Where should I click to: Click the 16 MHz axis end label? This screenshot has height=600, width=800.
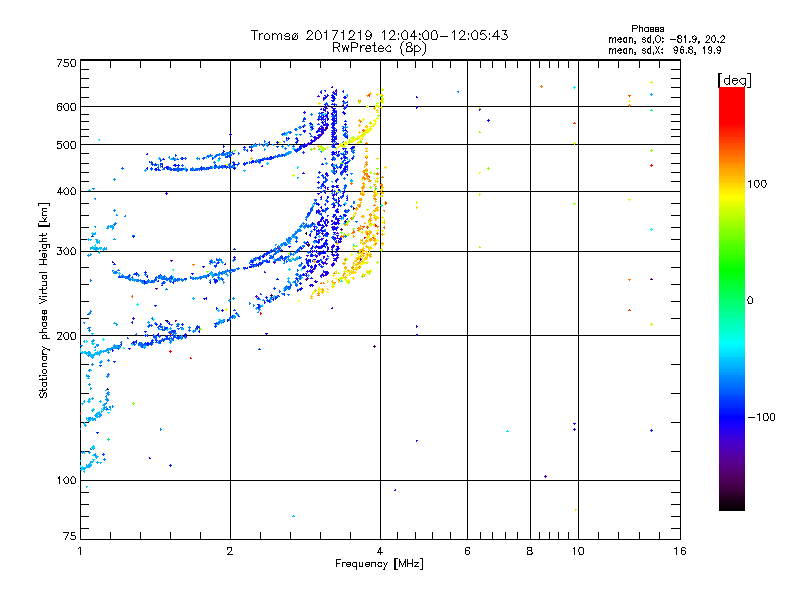pos(680,551)
